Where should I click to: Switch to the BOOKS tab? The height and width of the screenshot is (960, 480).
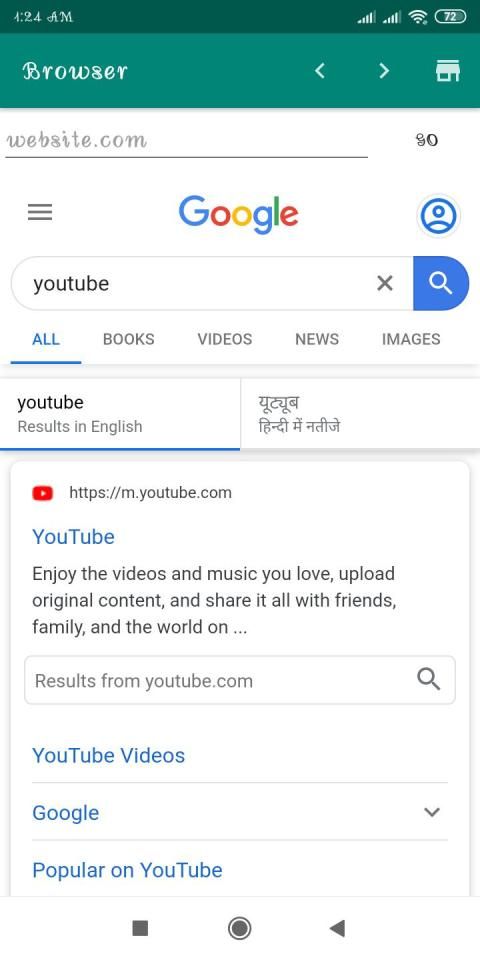pyautogui.click(x=129, y=339)
